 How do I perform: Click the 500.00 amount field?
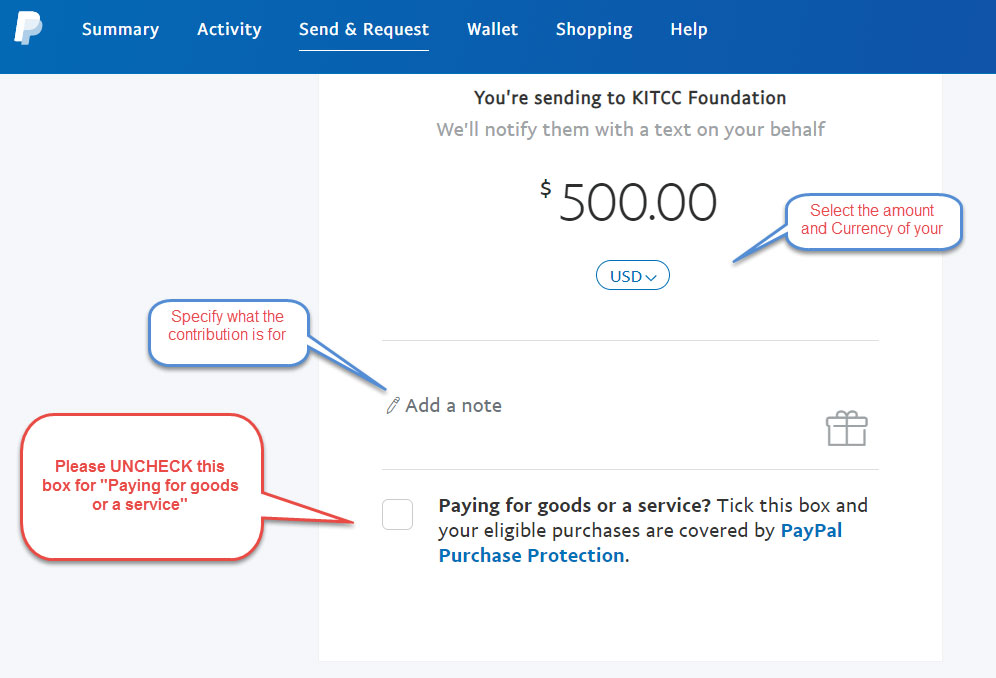click(x=638, y=203)
